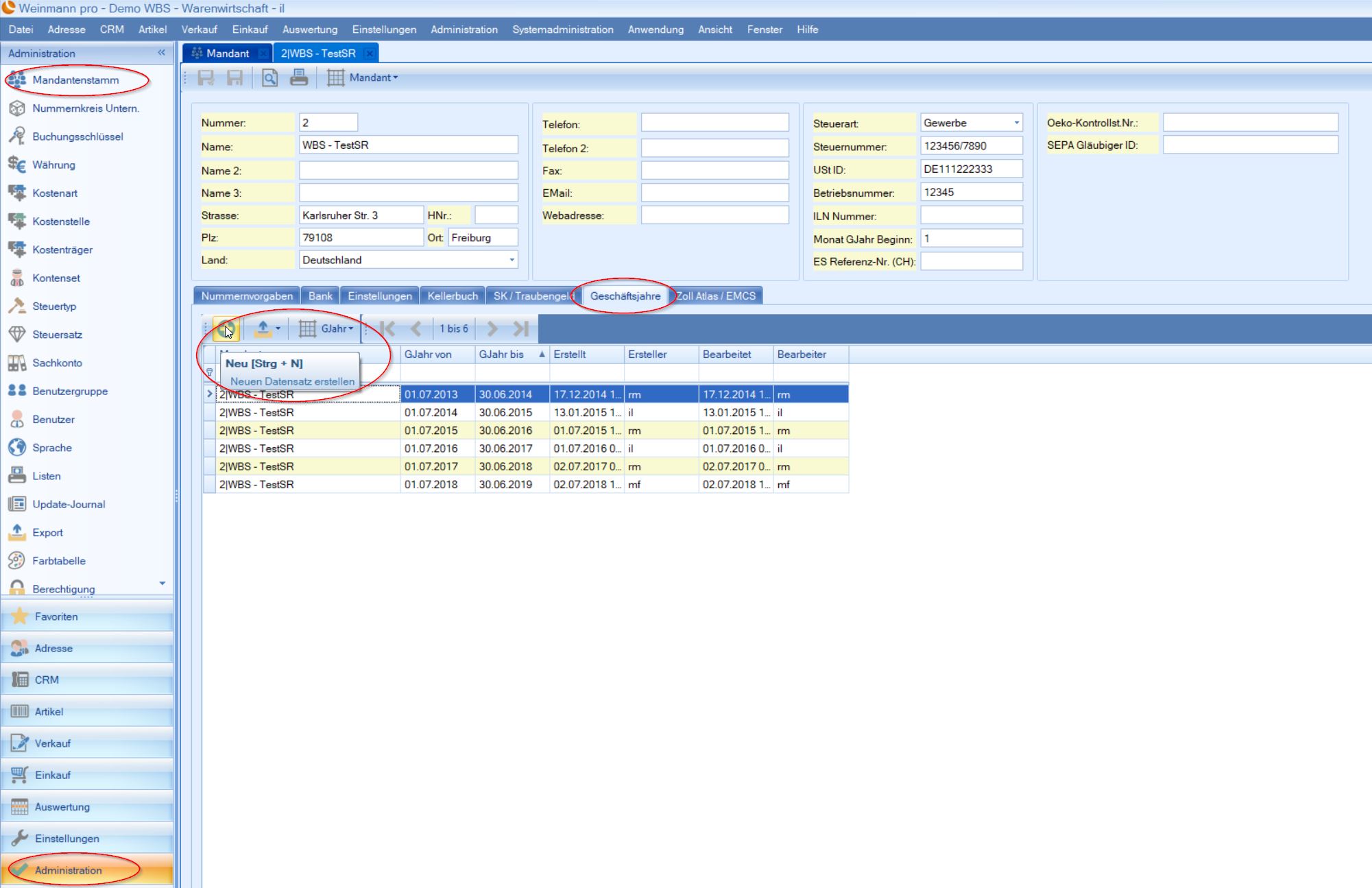Open Export in sidebar
1372x888 pixels.
coord(47,532)
